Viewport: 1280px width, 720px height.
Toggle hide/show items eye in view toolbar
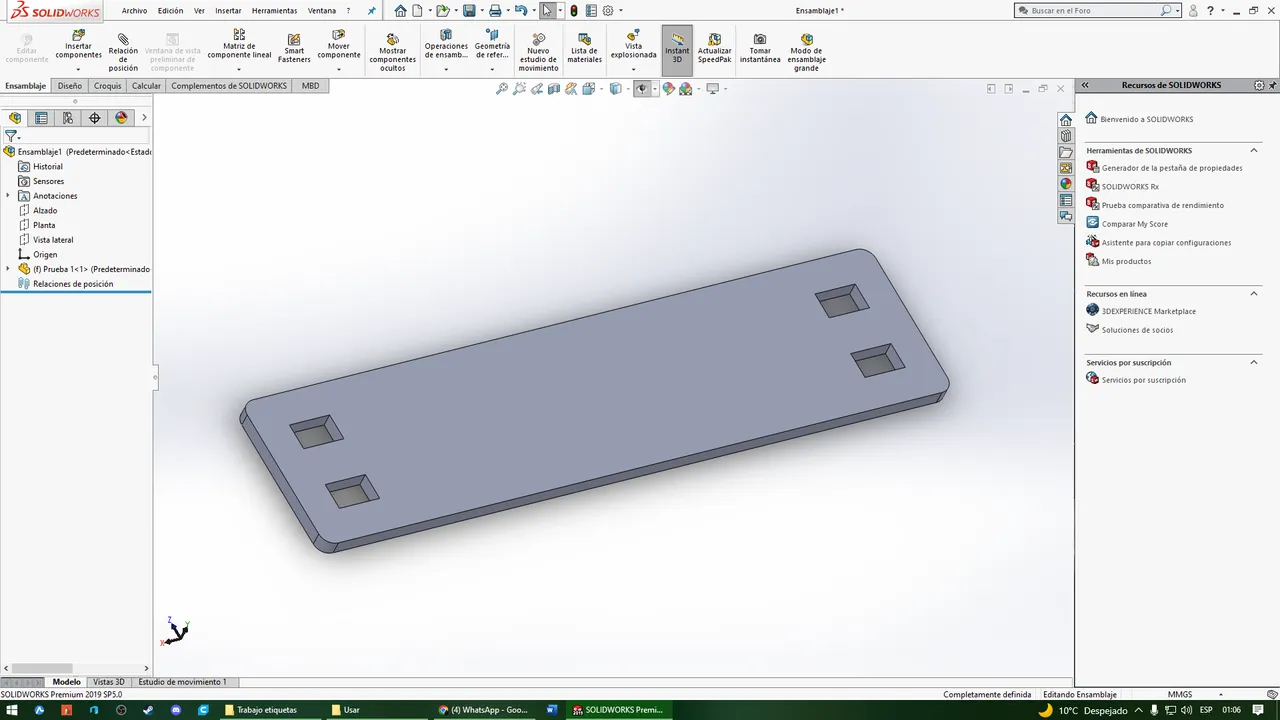coord(641,89)
